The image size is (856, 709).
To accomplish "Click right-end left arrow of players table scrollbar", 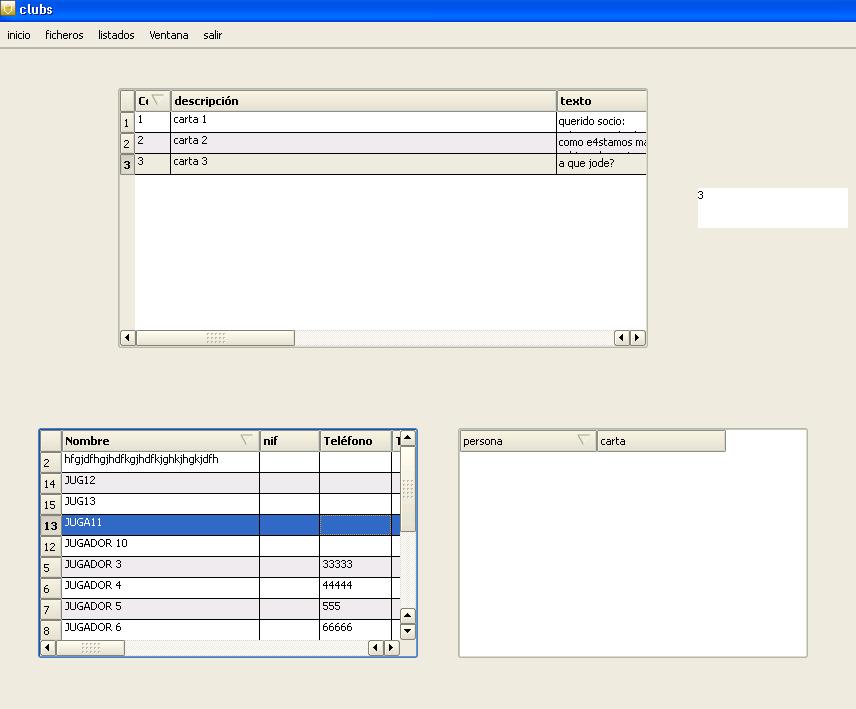I will click(x=375, y=648).
